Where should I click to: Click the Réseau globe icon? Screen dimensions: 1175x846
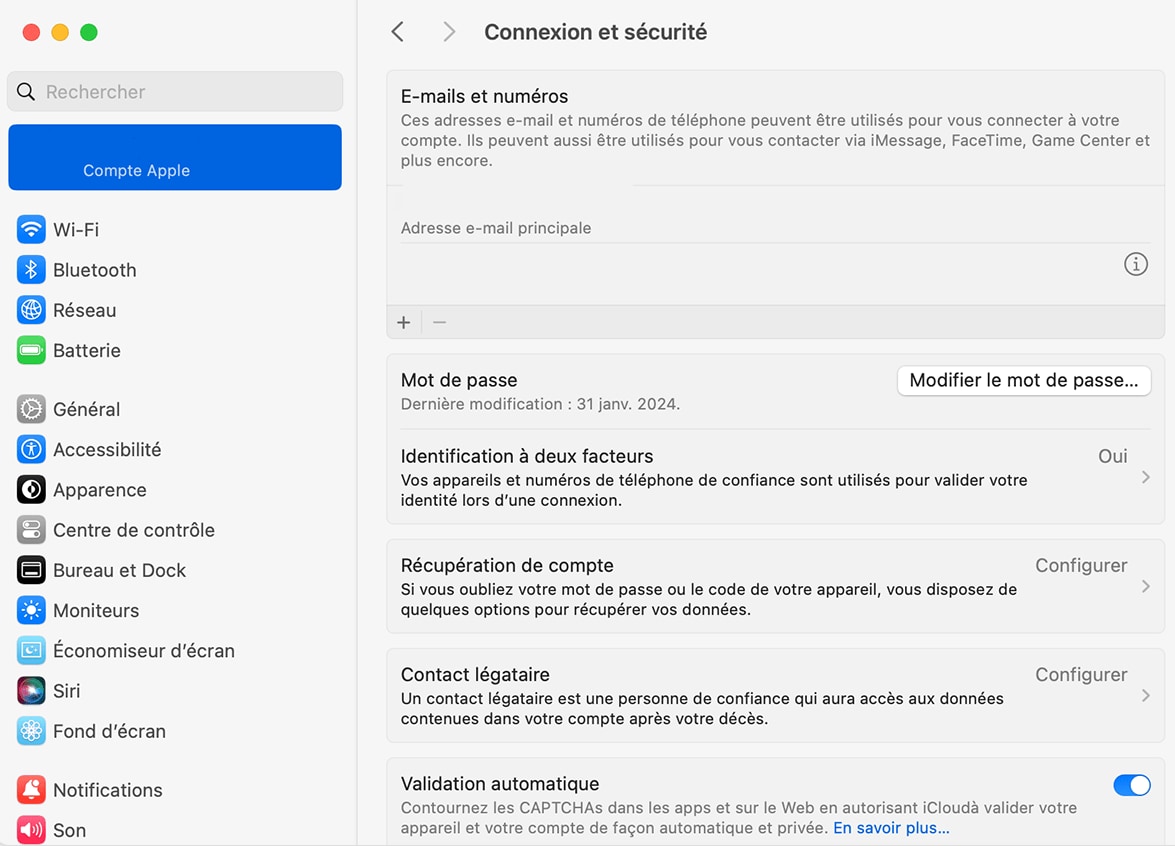(x=31, y=309)
